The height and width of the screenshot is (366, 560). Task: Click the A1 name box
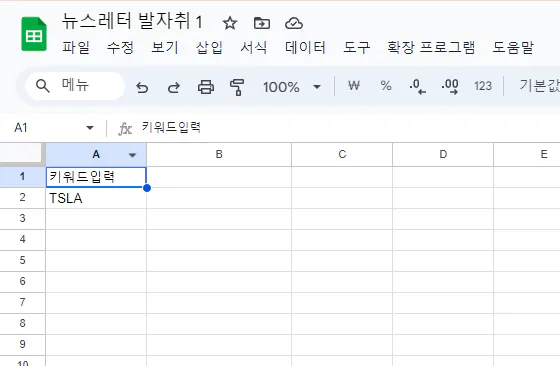[54, 128]
